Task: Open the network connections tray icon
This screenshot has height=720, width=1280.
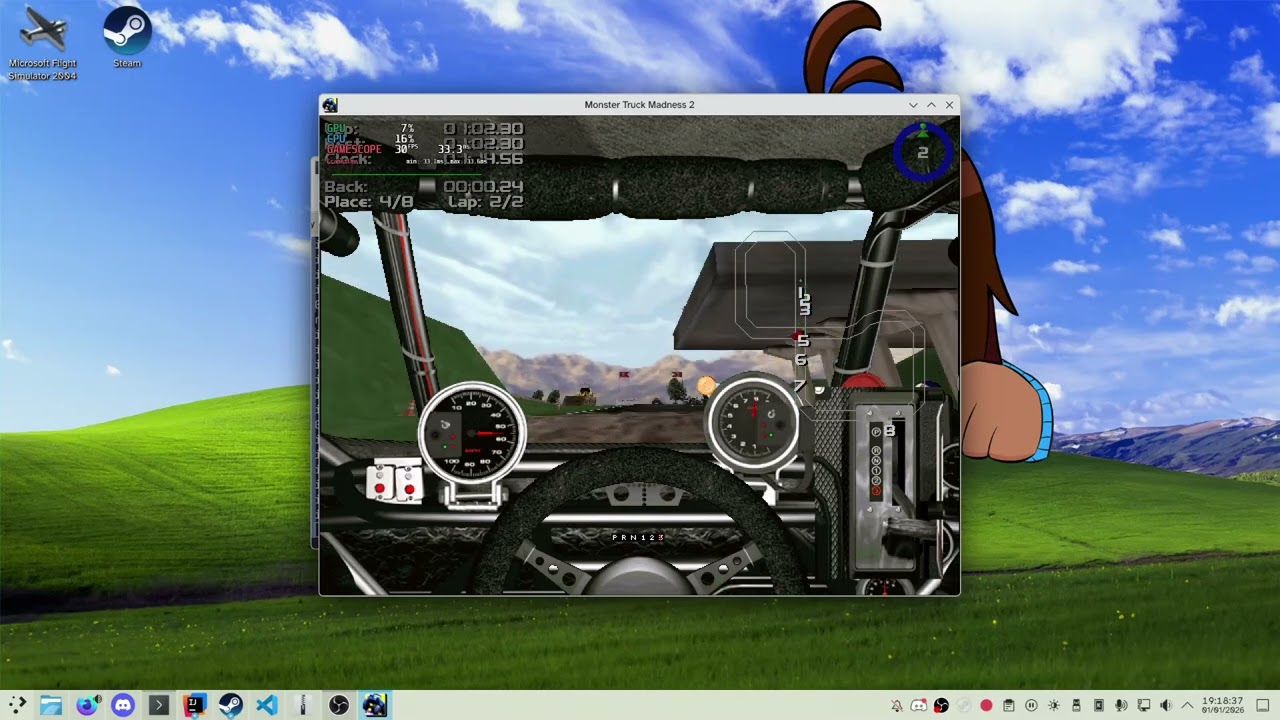Action: pyautogui.click(x=1144, y=706)
